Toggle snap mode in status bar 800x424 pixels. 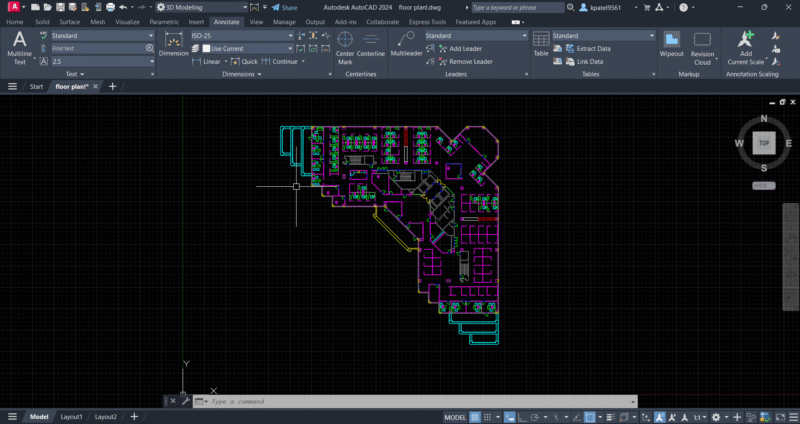click(x=487, y=417)
